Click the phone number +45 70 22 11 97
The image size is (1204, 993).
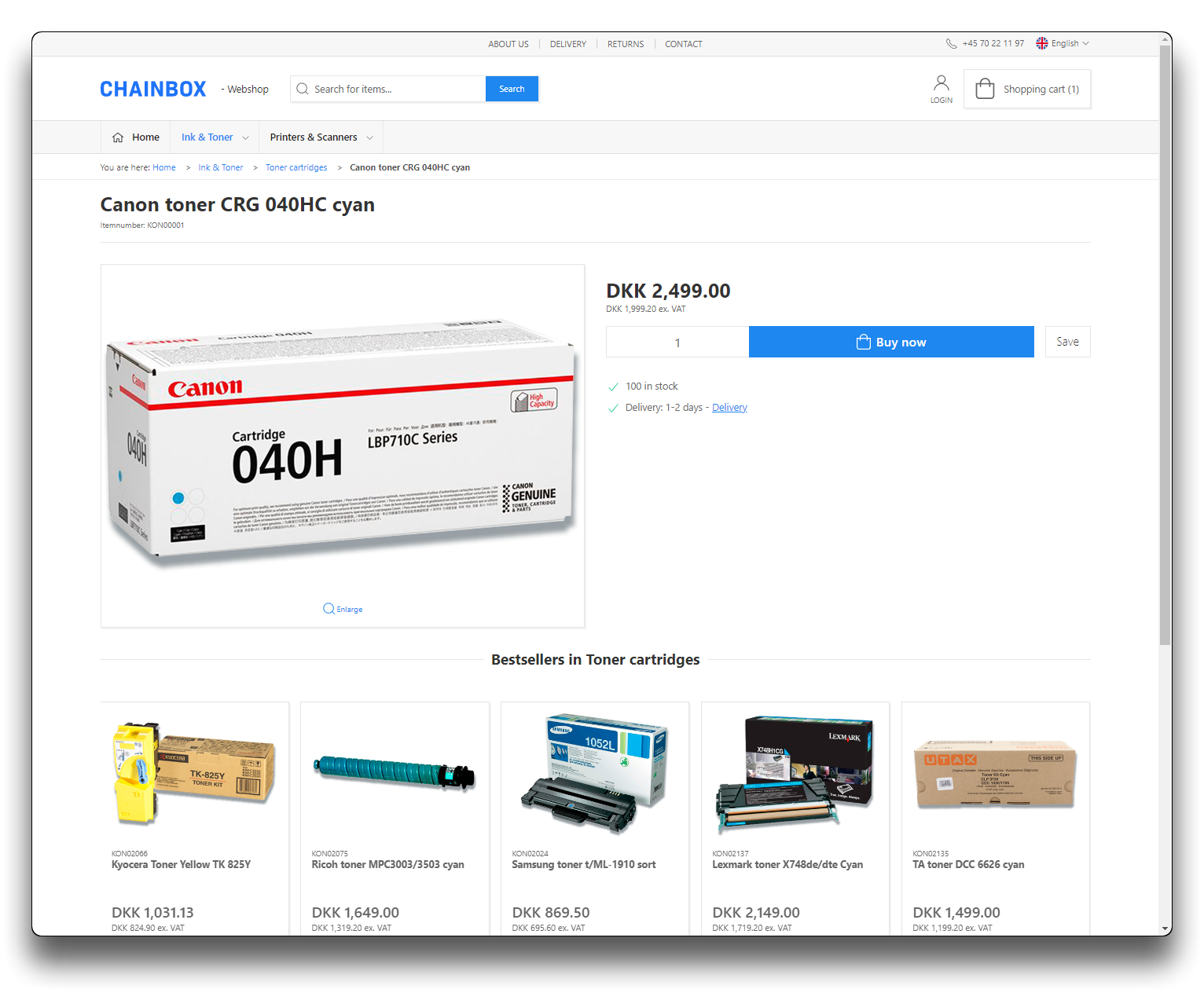point(993,44)
